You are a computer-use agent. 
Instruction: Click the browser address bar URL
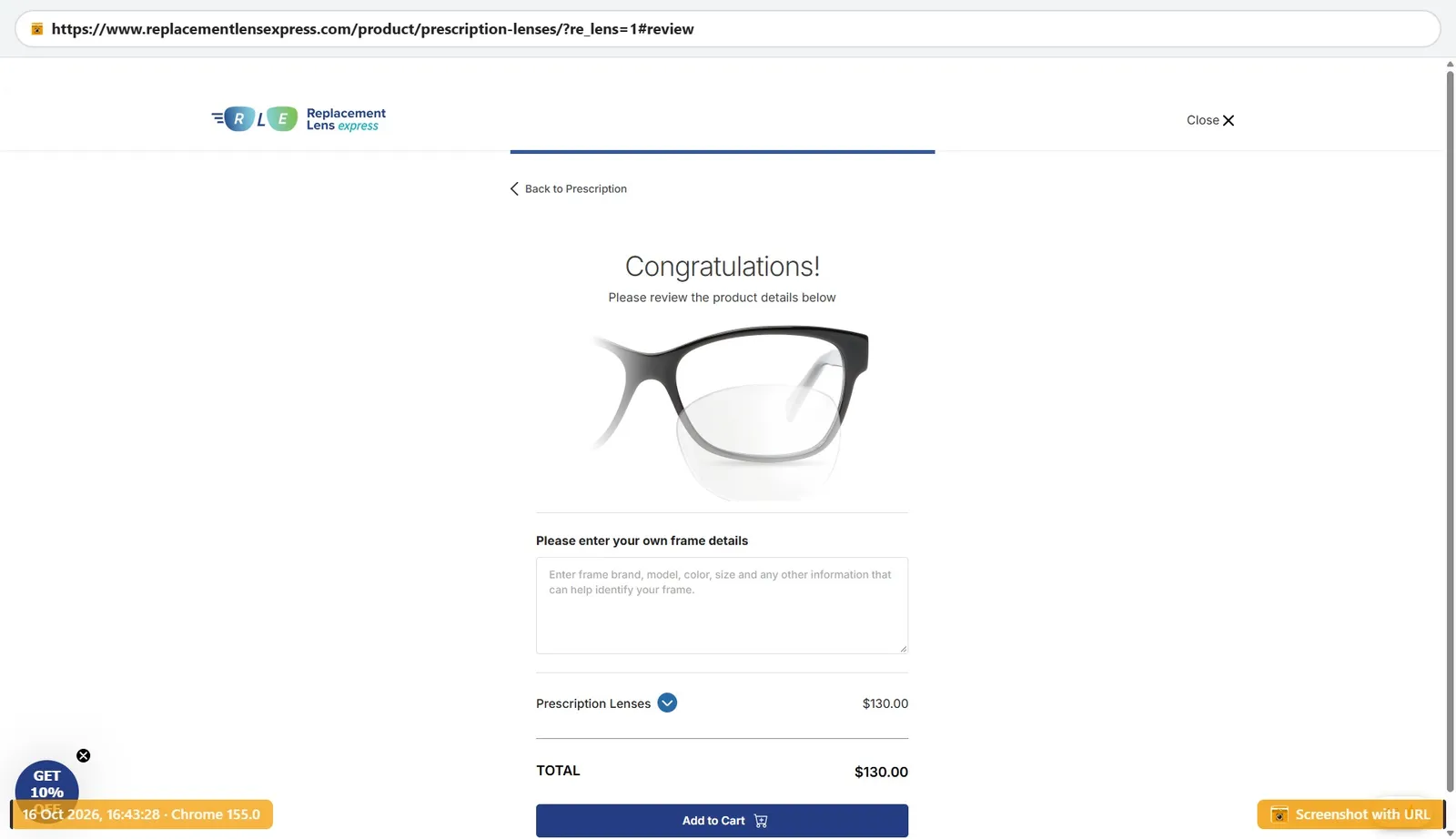point(372,29)
